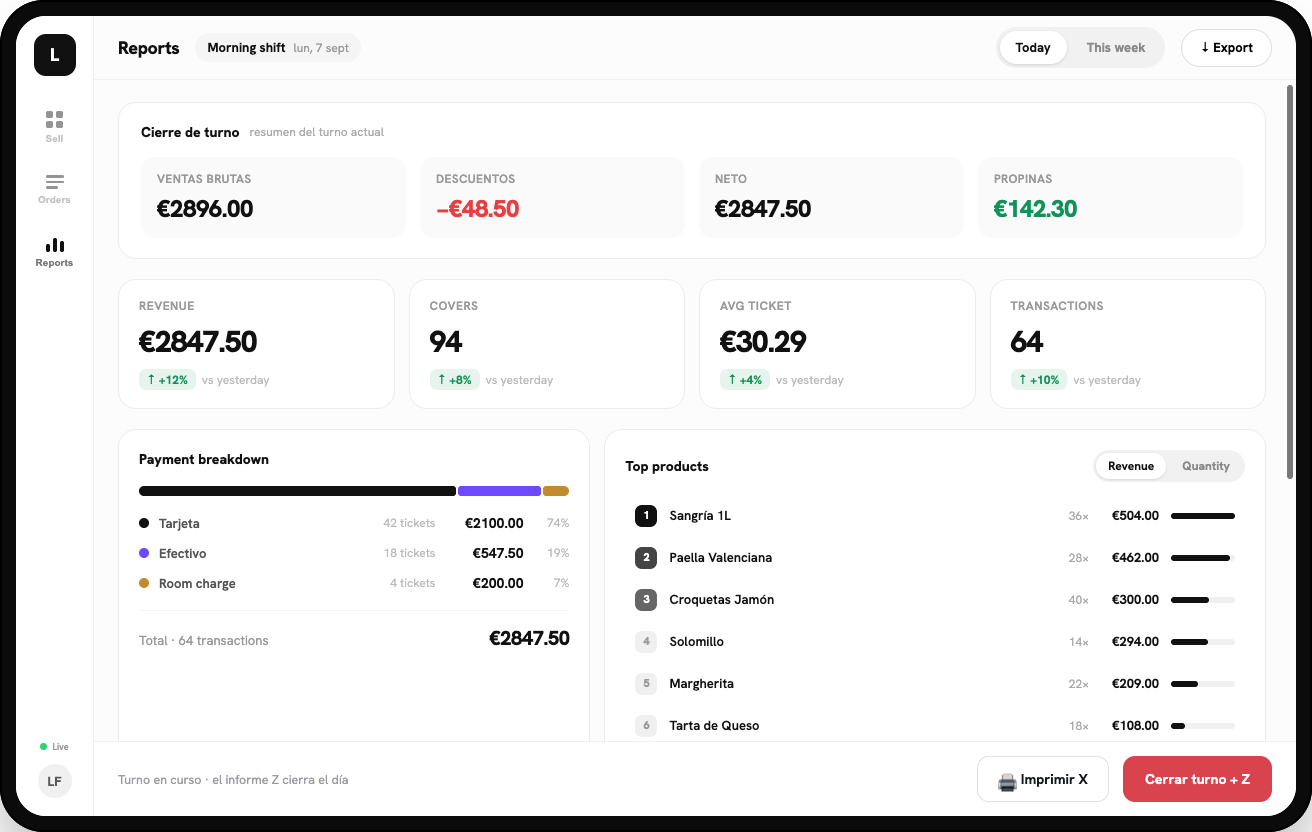This screenshot has width=1312, height=832.
Task: Show top products by Quantity
Action: [1206, 466]
